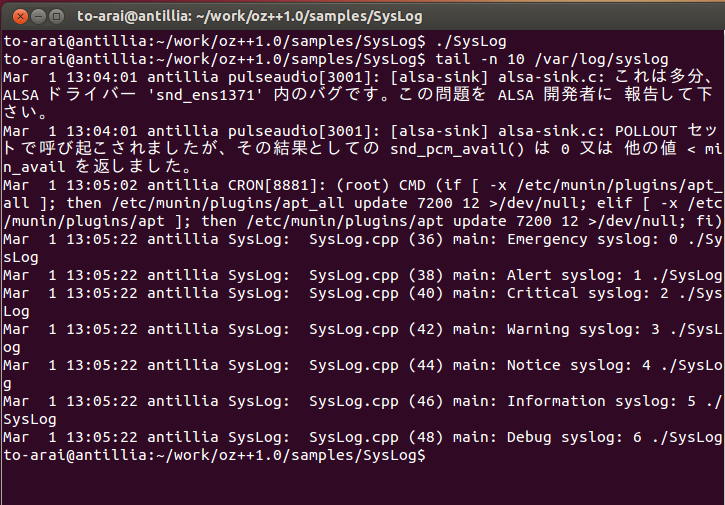Minimize the terminal window
The height and width of the screenshot is (505, 725).
38,17
